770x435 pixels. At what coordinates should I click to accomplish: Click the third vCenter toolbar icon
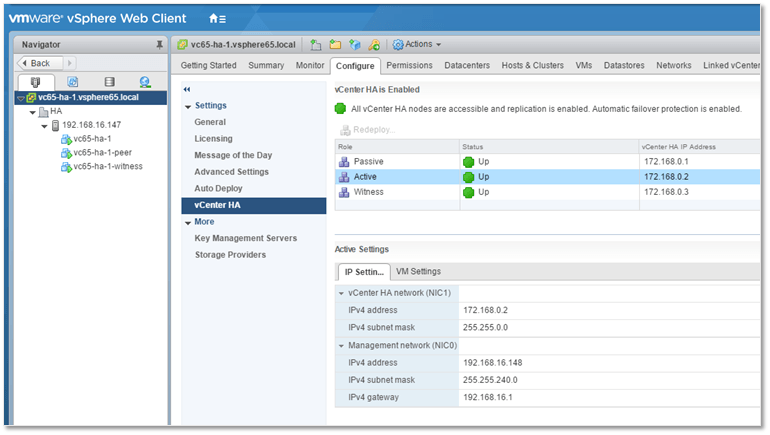coord(355,45)
